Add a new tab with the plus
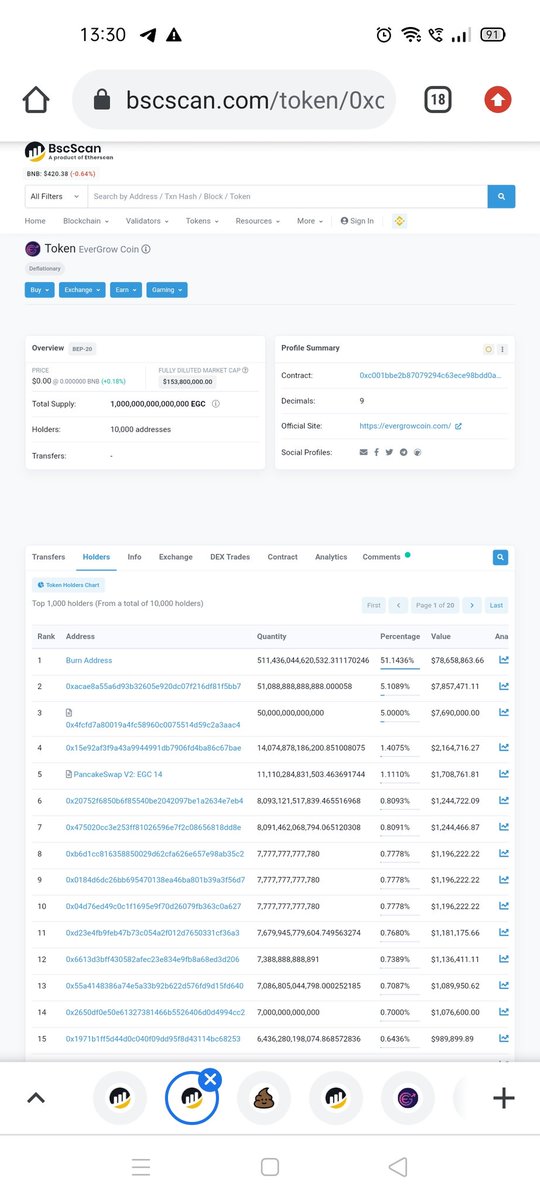 (x=504, y=1098)
